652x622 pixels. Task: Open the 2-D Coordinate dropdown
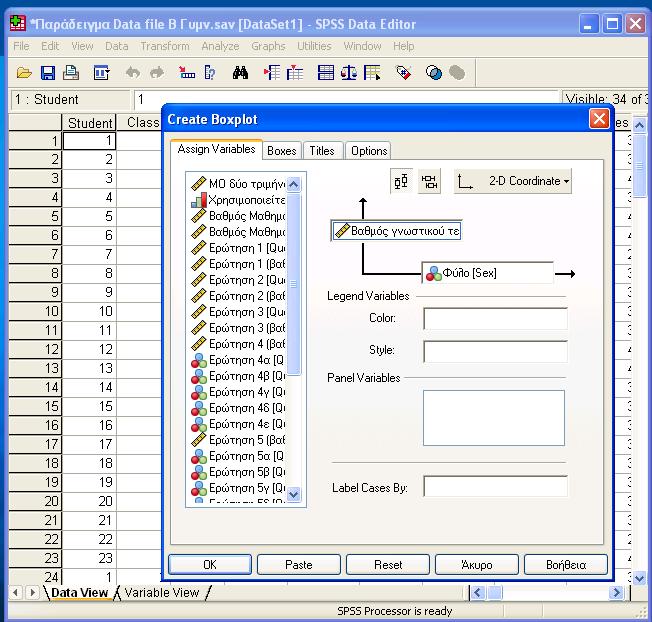pyautogui.click(x=512, y=181)
